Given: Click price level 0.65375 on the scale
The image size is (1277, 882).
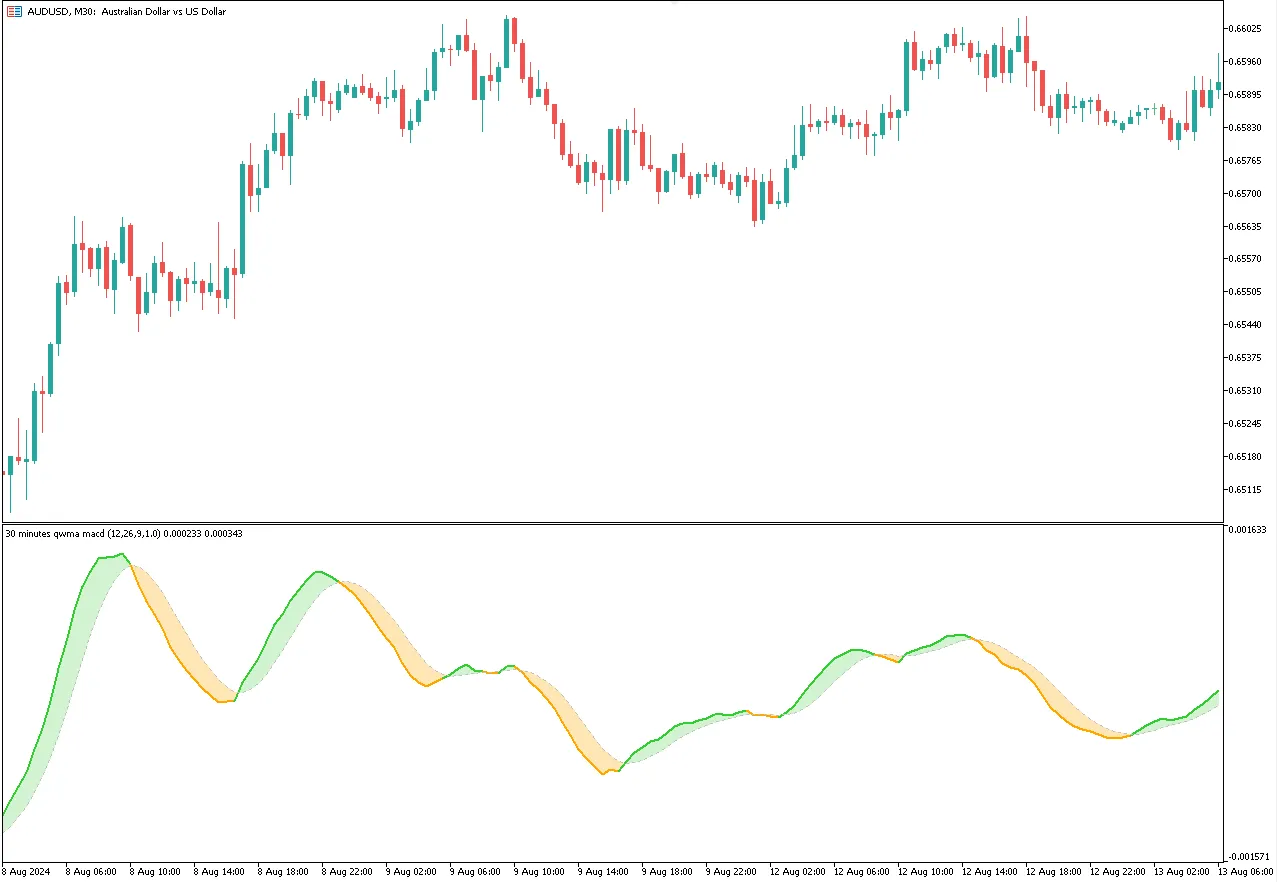Looking at the screenshot, I should tap(1247, 358).
